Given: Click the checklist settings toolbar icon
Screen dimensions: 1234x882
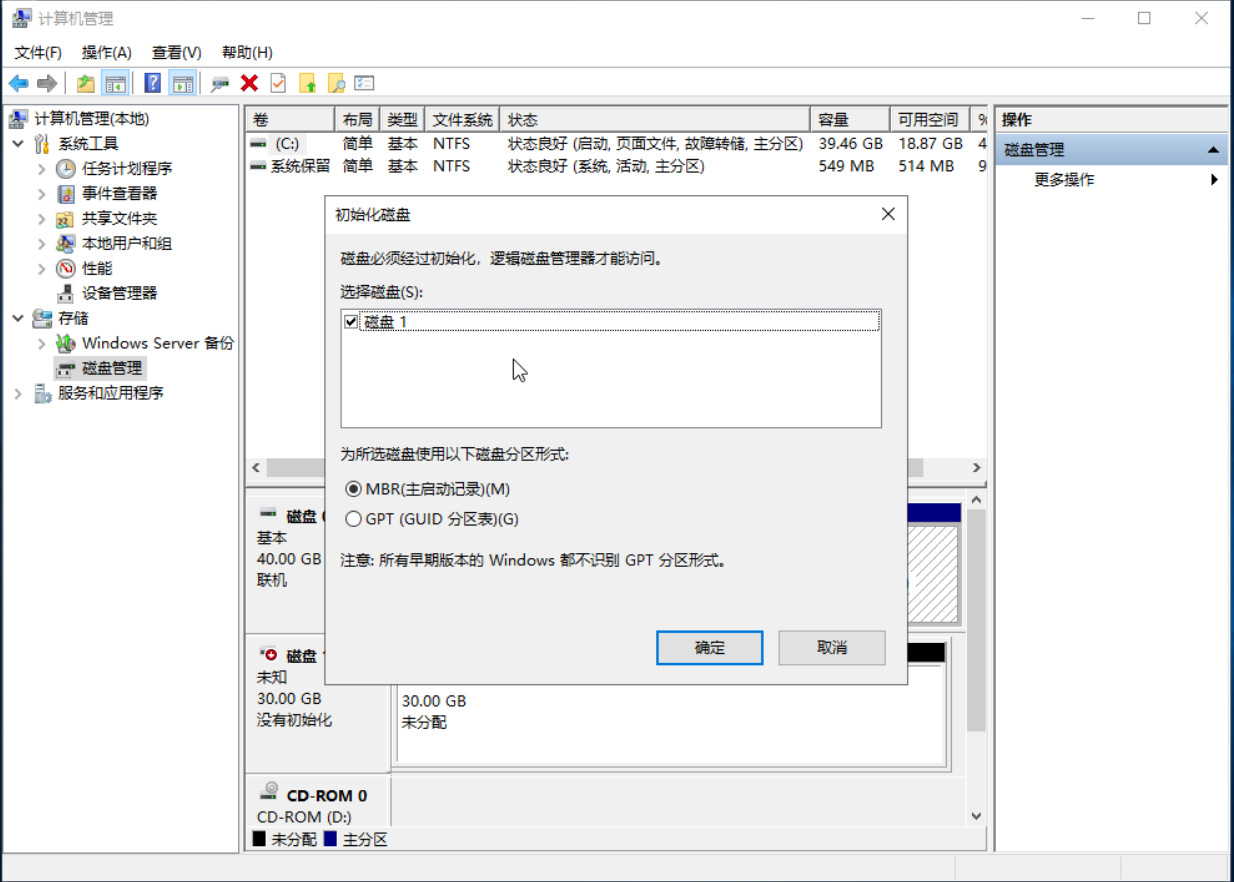Looking at the screenshot, I should [x=364, y=83].
